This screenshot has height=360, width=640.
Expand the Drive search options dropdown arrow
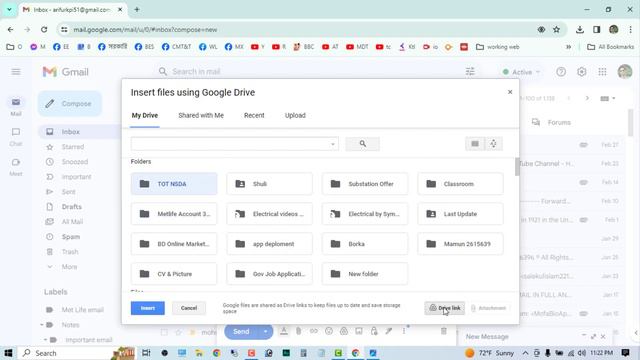333,144
